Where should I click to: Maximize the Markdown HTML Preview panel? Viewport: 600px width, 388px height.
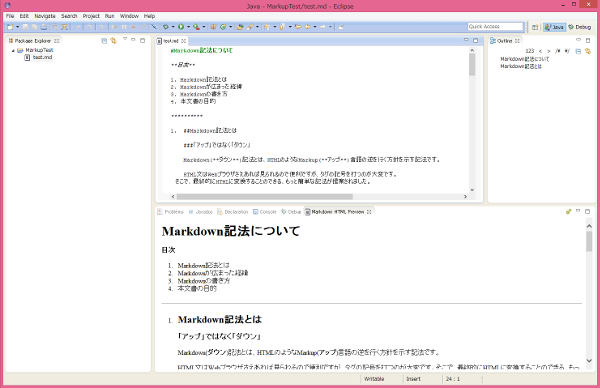[587, 211]
